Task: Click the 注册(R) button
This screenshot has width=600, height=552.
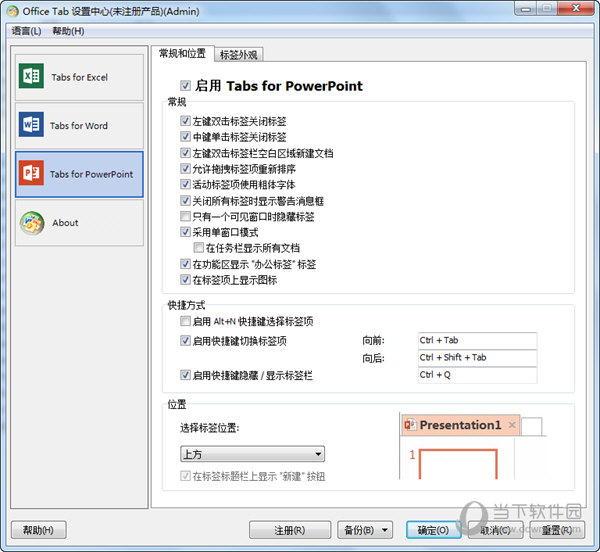Action: pos(290,530)
